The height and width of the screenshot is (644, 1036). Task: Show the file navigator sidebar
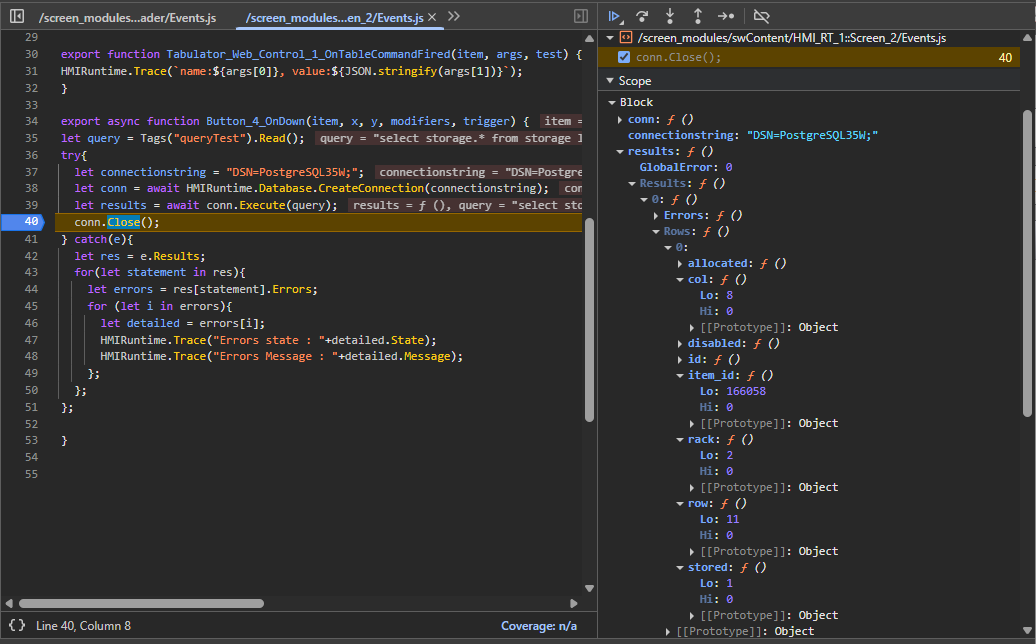pos(17,16)
